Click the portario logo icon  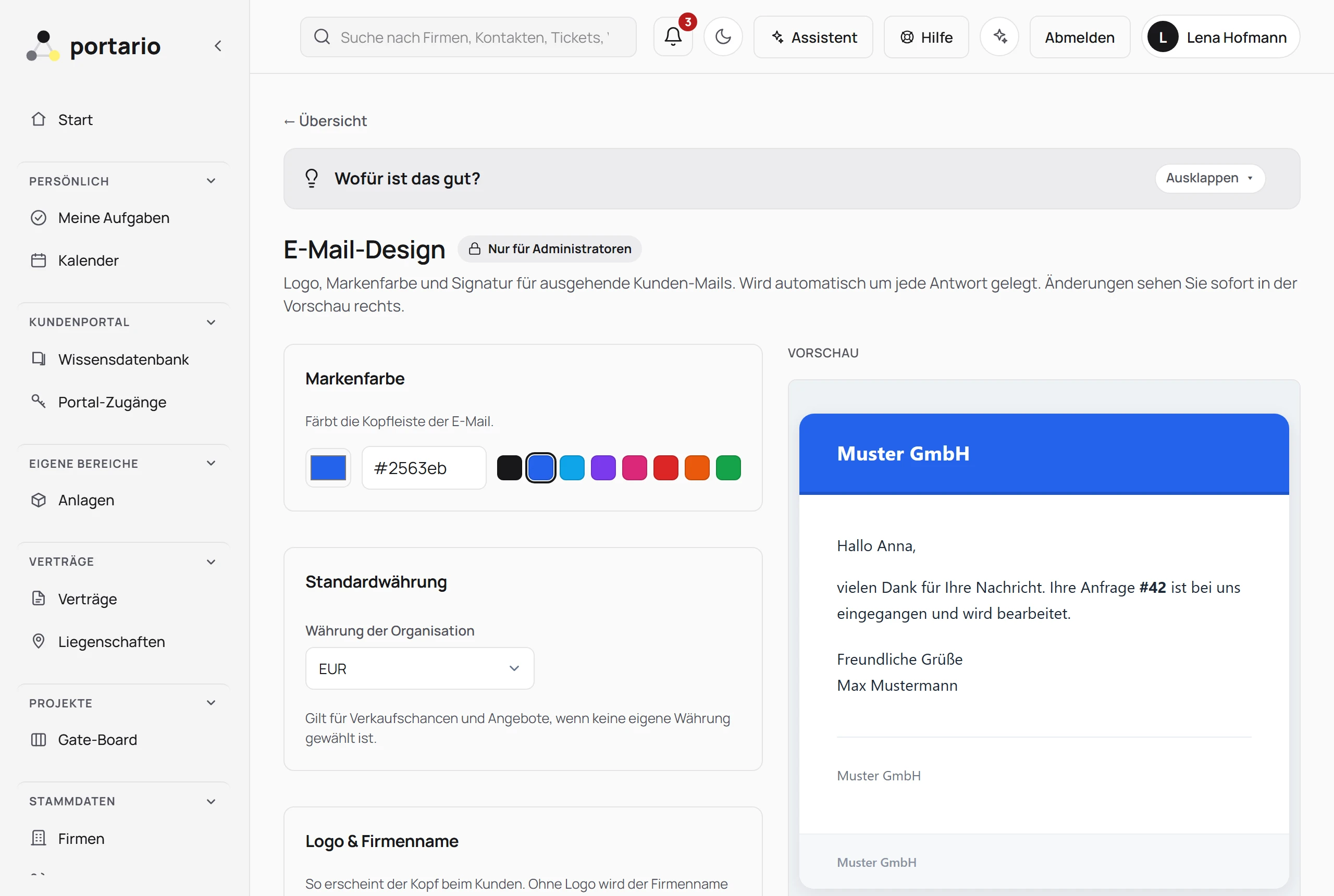(43, 46)
